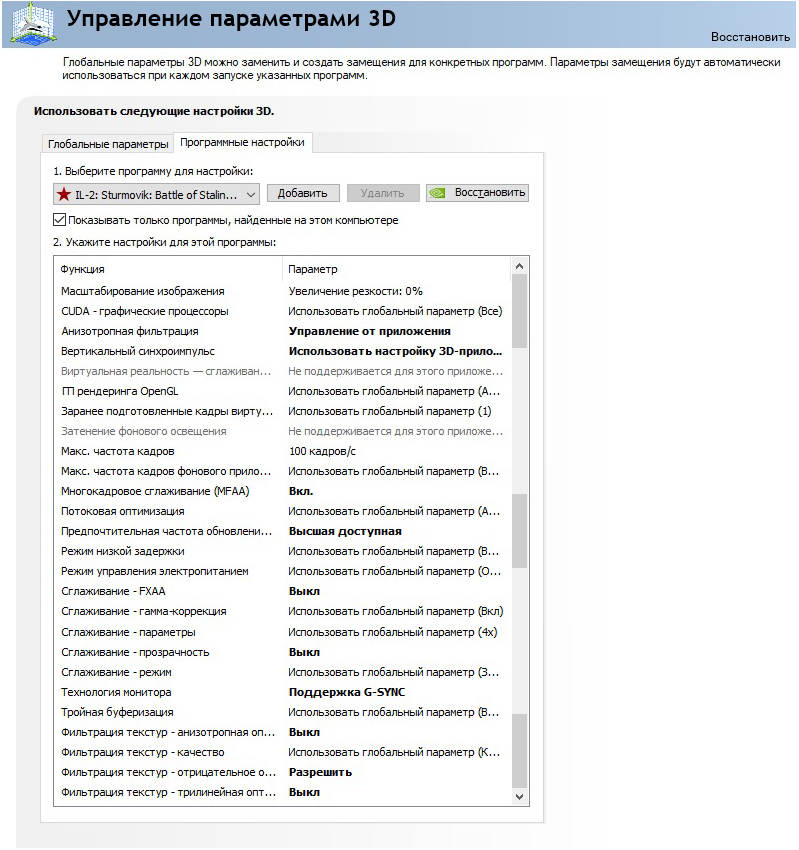This screenshot has height=850, width=799.
Task: Click the settings list scroll-down arrow
Action: (x=519, y=796)
